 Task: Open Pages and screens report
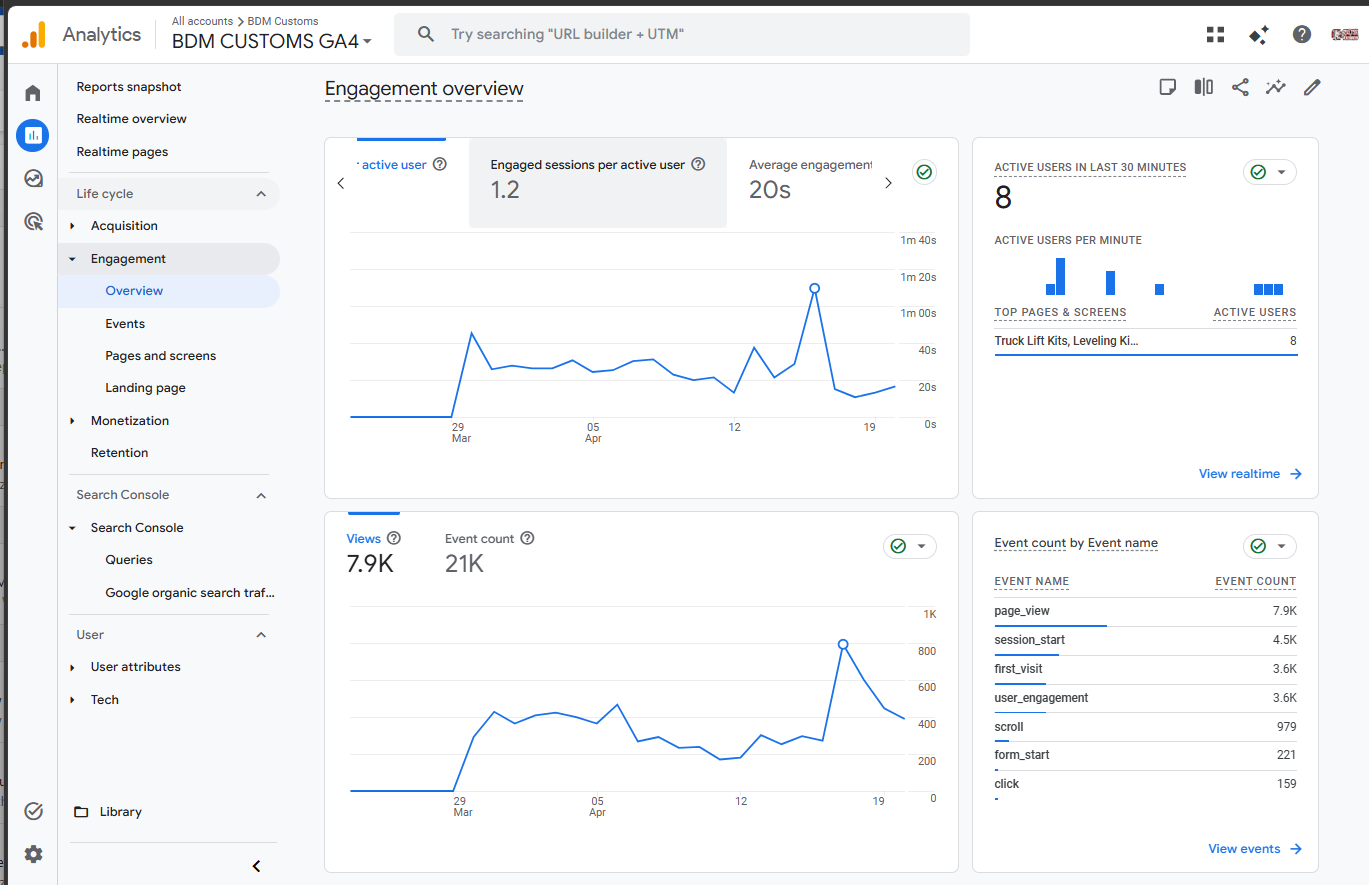(x=161, y=356)
